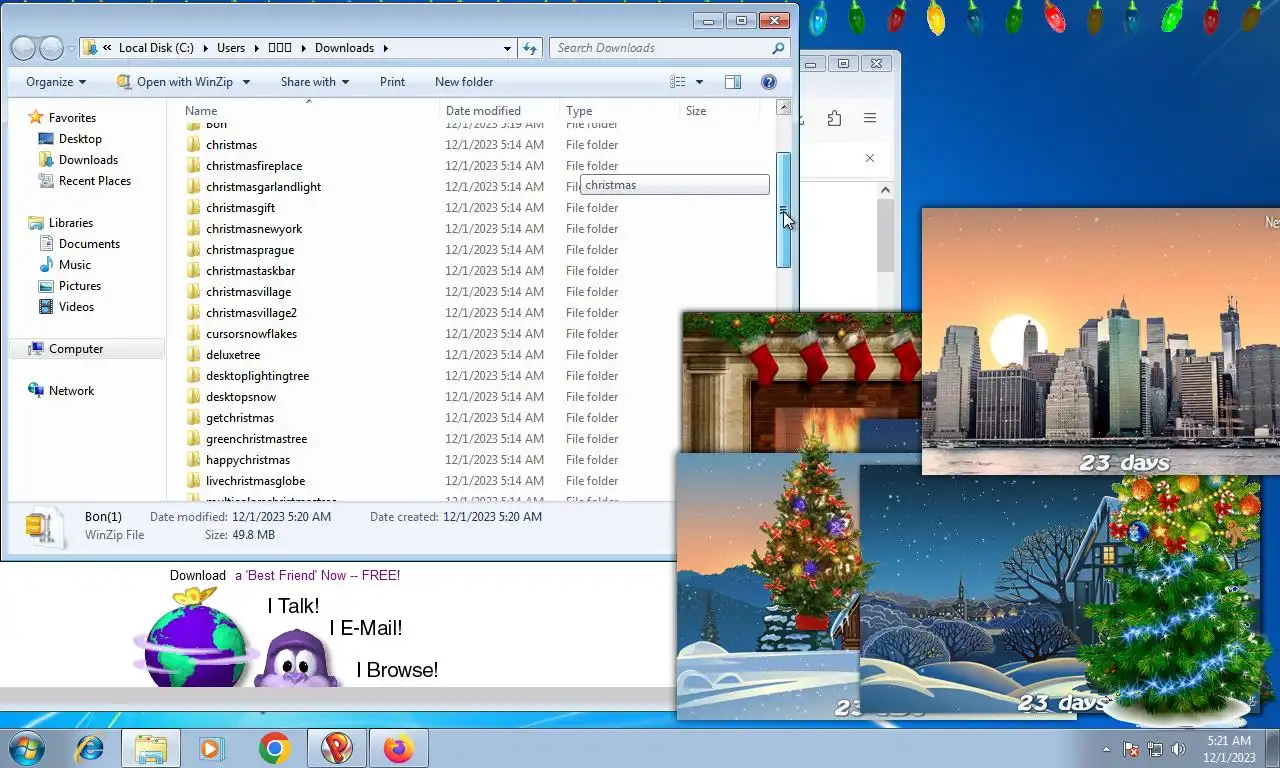Select the christmasfireplace folder icon

pyautogui.click(x=194, y=166)
